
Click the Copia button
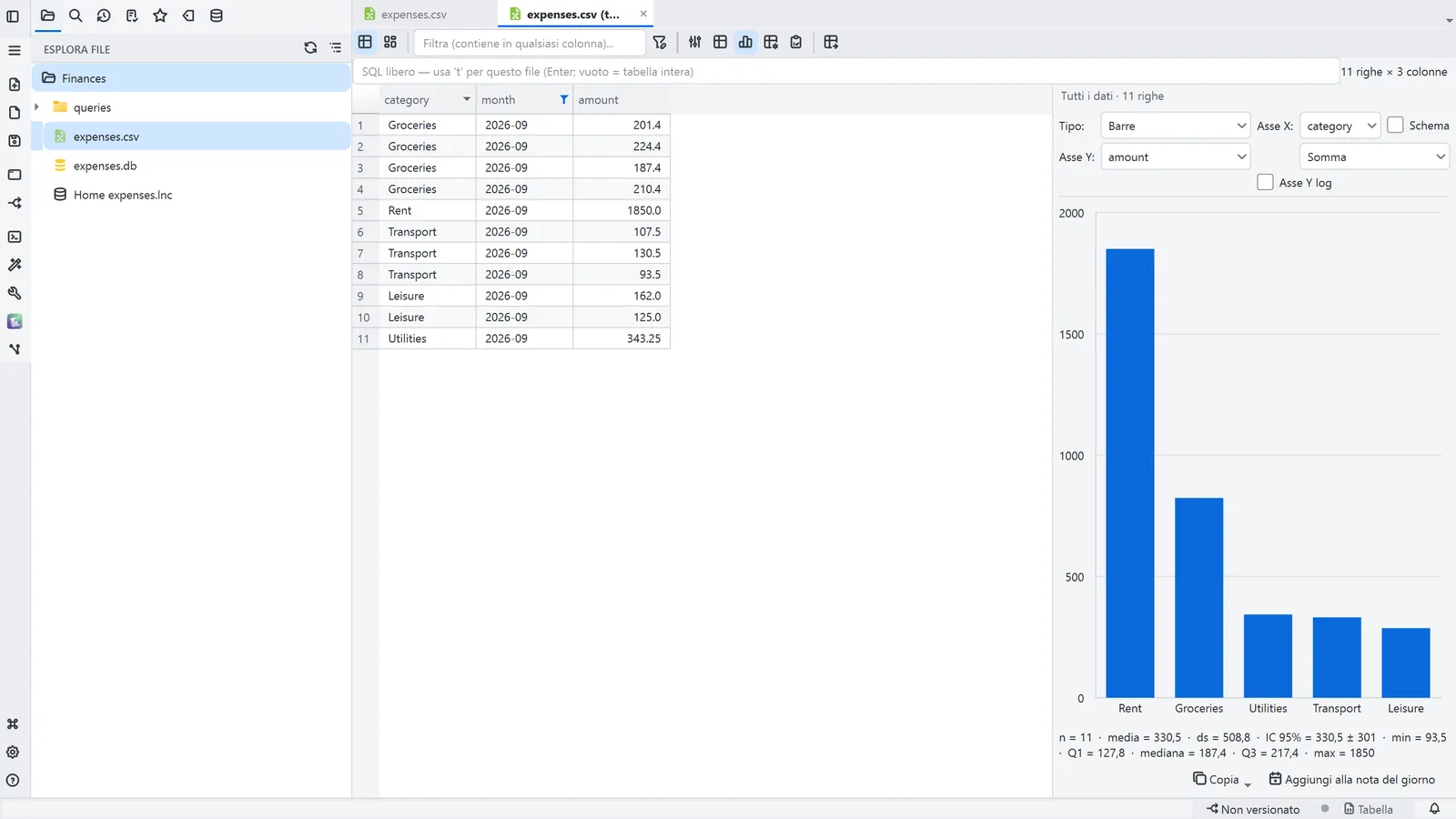click(1216, 779)
